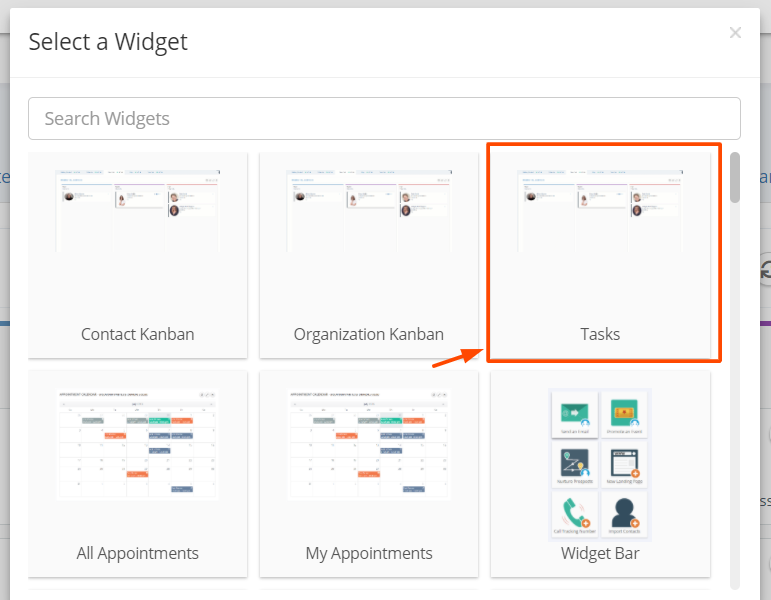Click the Call Tracking Number phone icon
Image resolution: width=771 pixels, height=600 pixels.
pos(574,512)
